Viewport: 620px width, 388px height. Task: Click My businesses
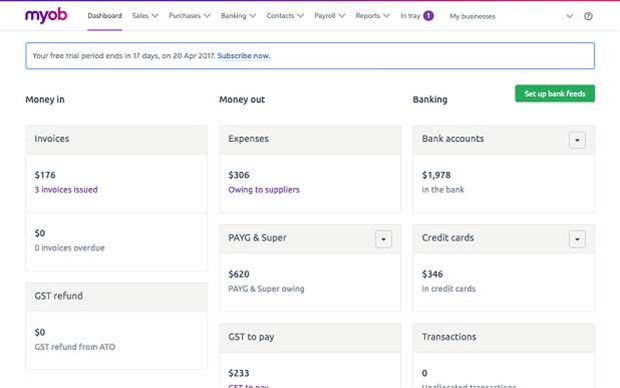tap(472, 16)
